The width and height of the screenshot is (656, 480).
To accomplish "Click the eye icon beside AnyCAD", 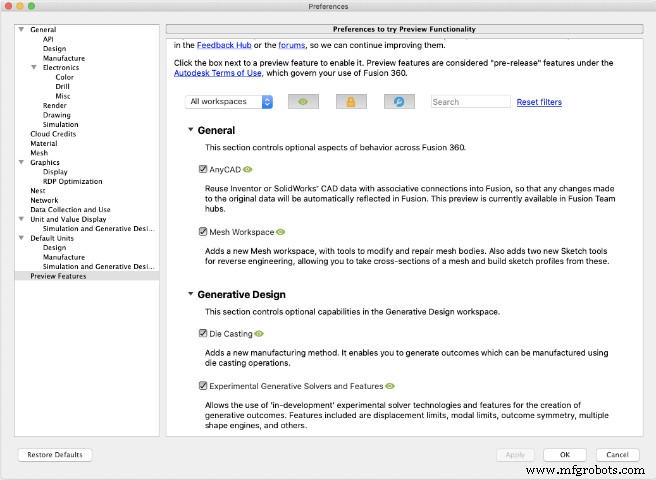I will tap(248, 170).
